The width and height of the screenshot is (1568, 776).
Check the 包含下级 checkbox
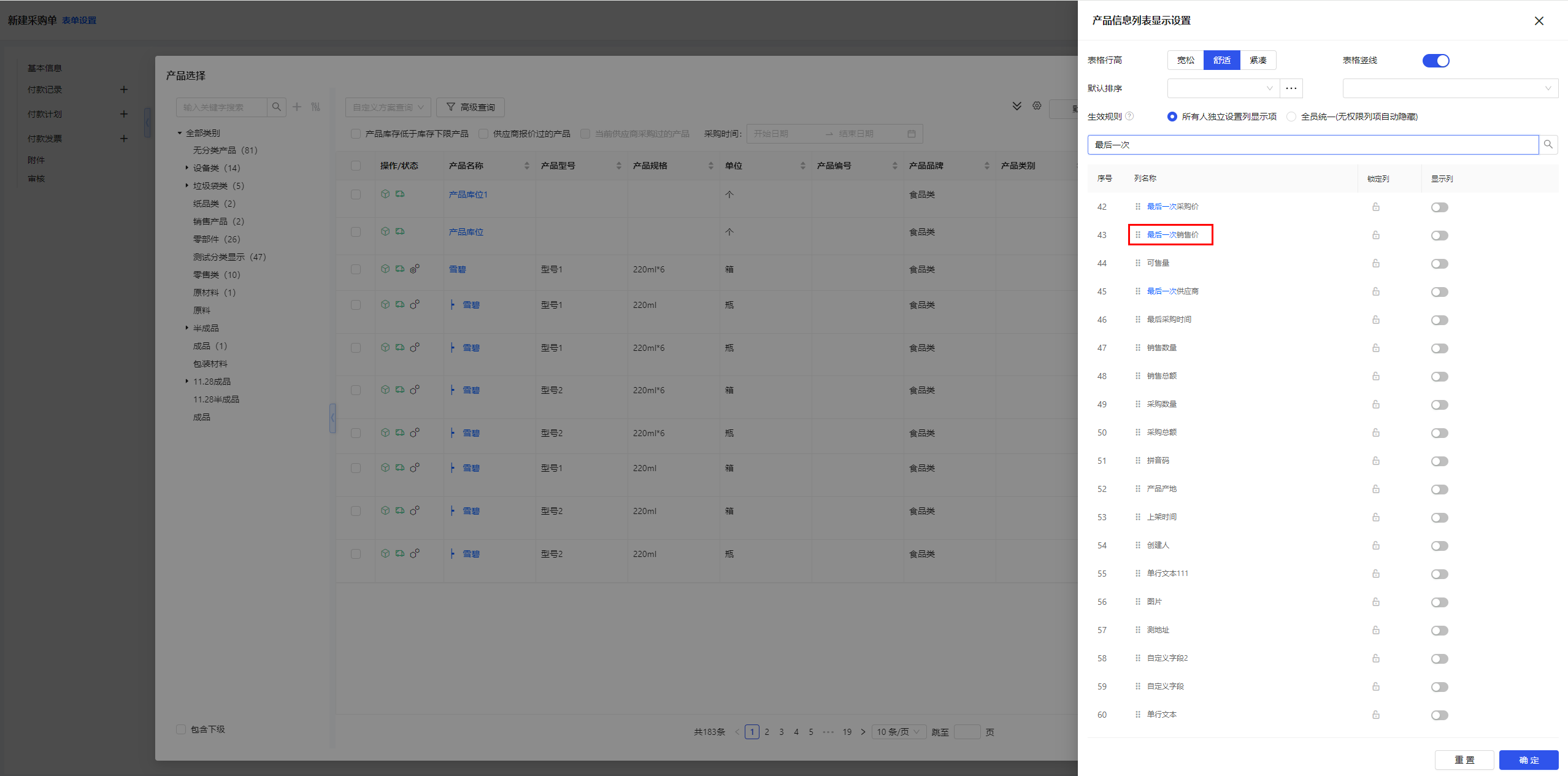coord(181,729)
